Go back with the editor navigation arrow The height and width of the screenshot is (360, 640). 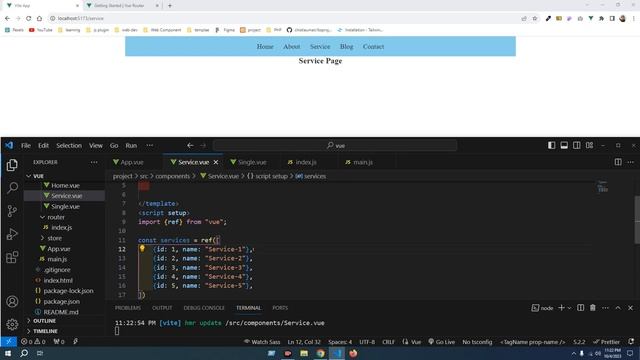tap(190, 145)
